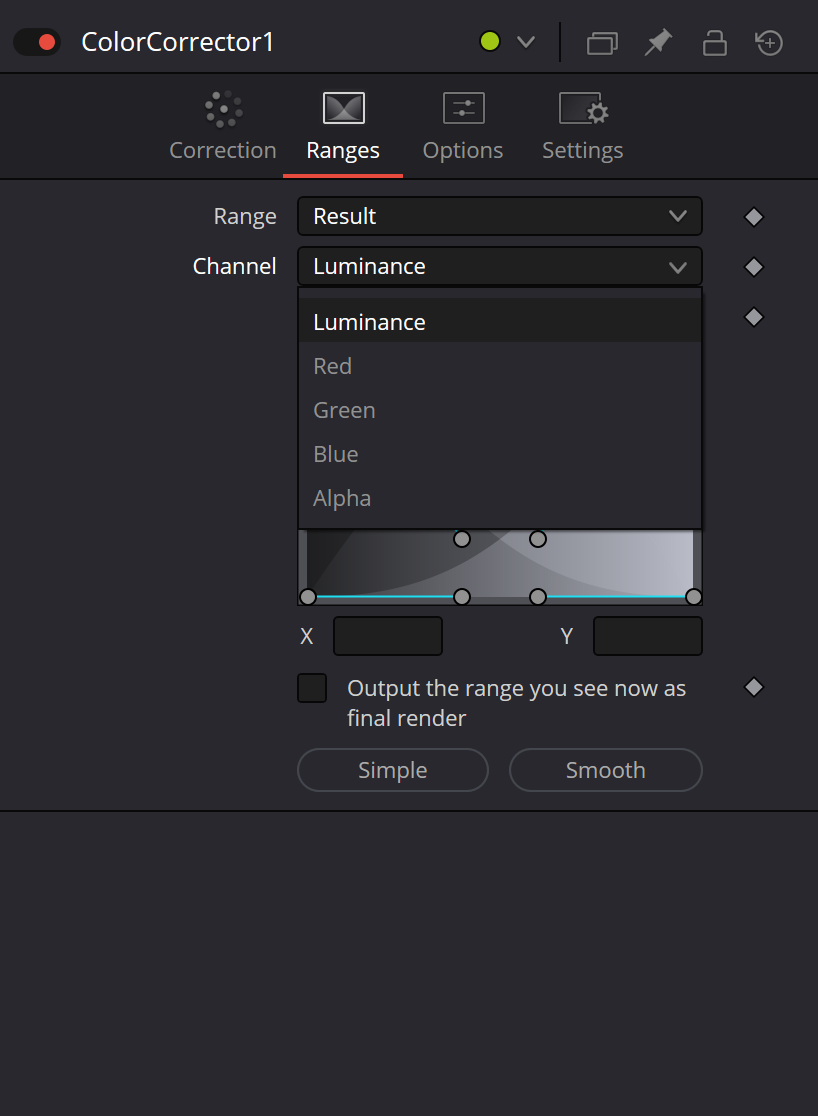Click the final render option keyframe diamond
Image resolution: width=818 pixels, height=1116 pixels.
click(x=754, y=688)
